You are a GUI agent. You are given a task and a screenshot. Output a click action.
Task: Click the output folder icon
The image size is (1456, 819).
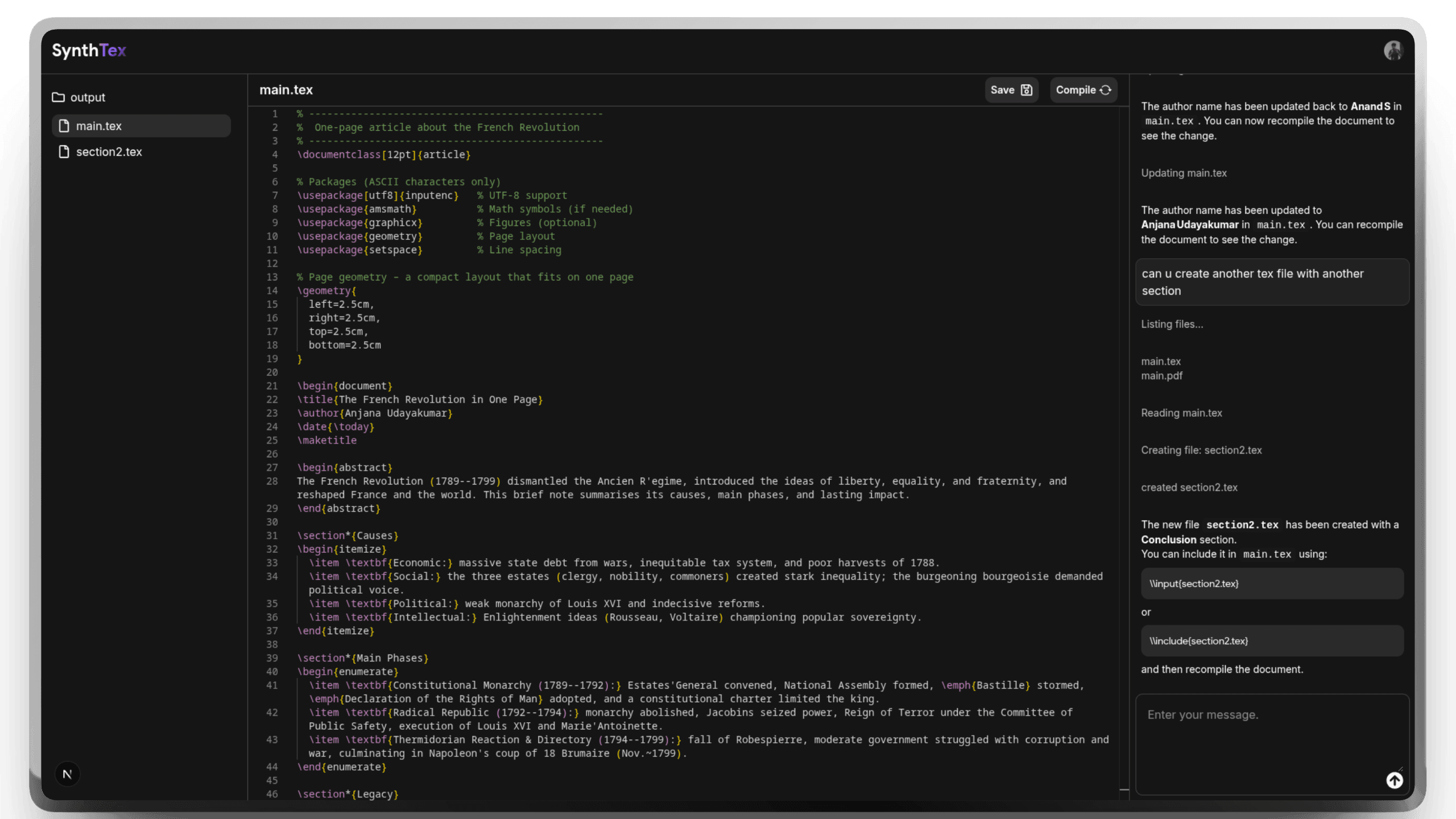58,97
